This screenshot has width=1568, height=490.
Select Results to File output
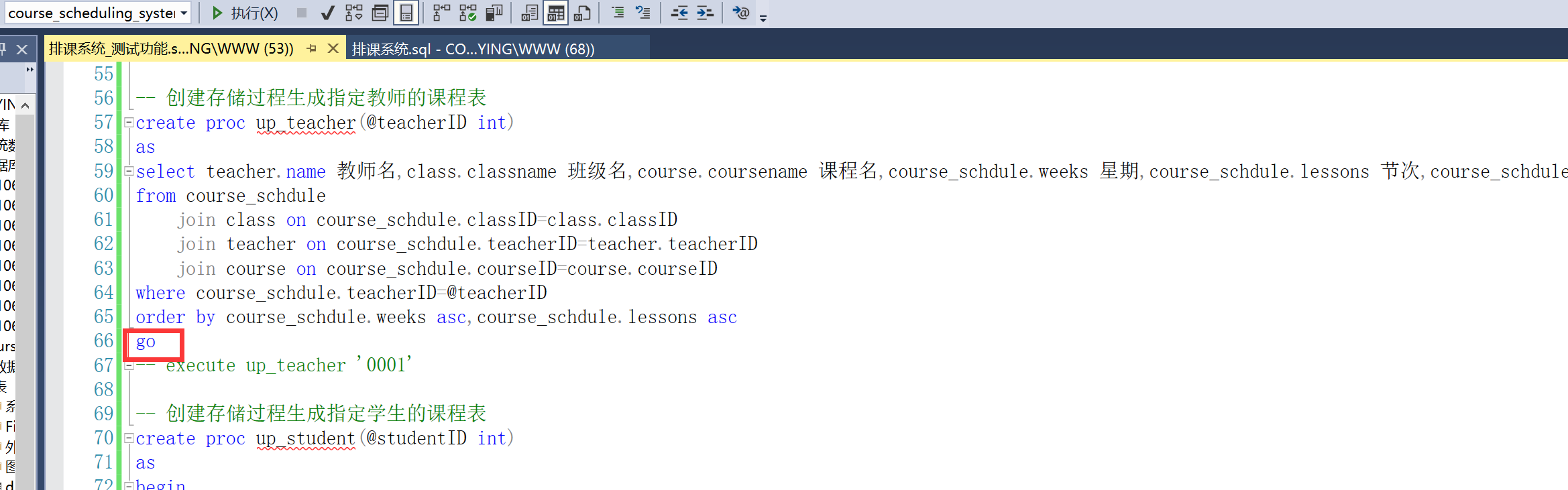[582, 13]
